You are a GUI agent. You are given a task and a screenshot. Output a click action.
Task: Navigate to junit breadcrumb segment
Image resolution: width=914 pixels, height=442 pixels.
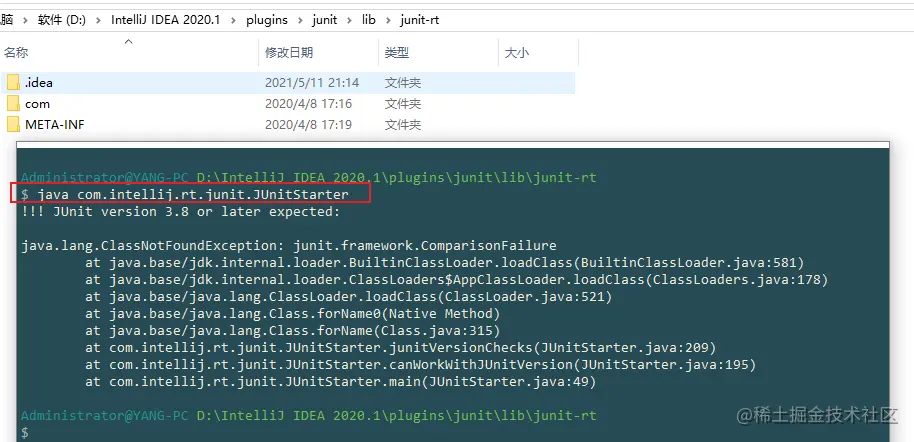point(325,20)
